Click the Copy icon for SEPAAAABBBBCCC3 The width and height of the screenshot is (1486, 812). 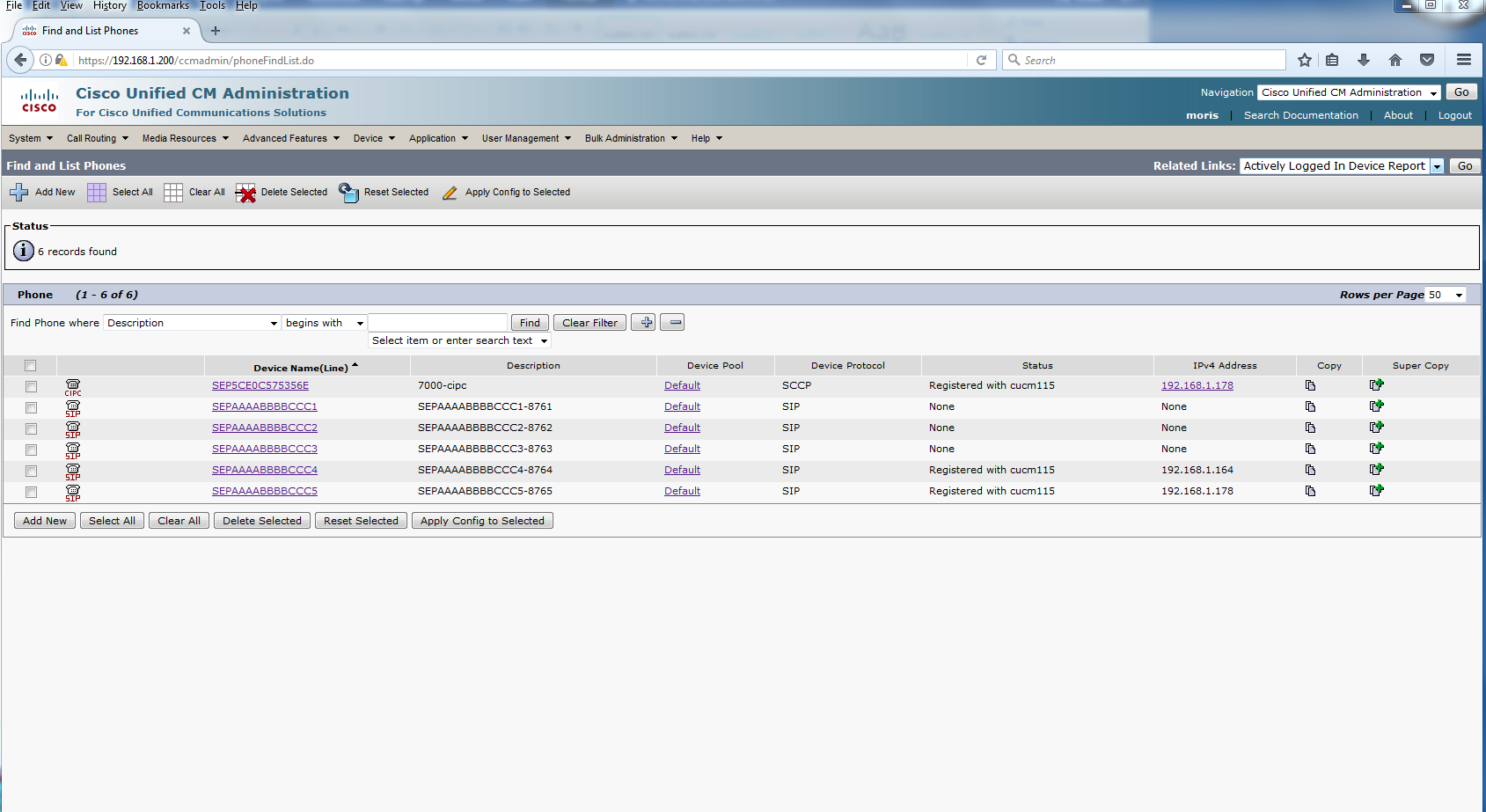pyautogui.click(x=1310, y=449)
